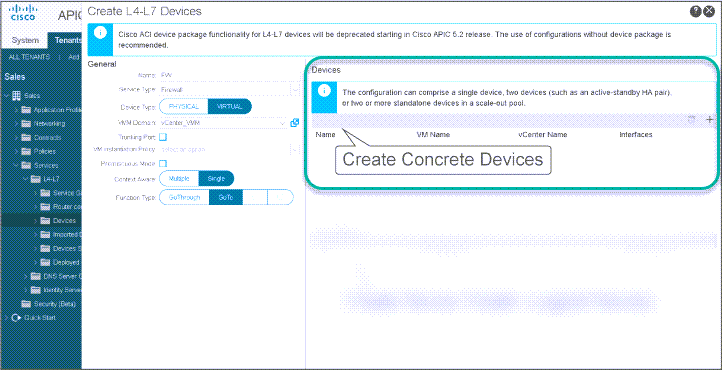This screenshot has height=370, width=722.
Task: Click the info icon in deprecation banner
Action: [100, 33]
